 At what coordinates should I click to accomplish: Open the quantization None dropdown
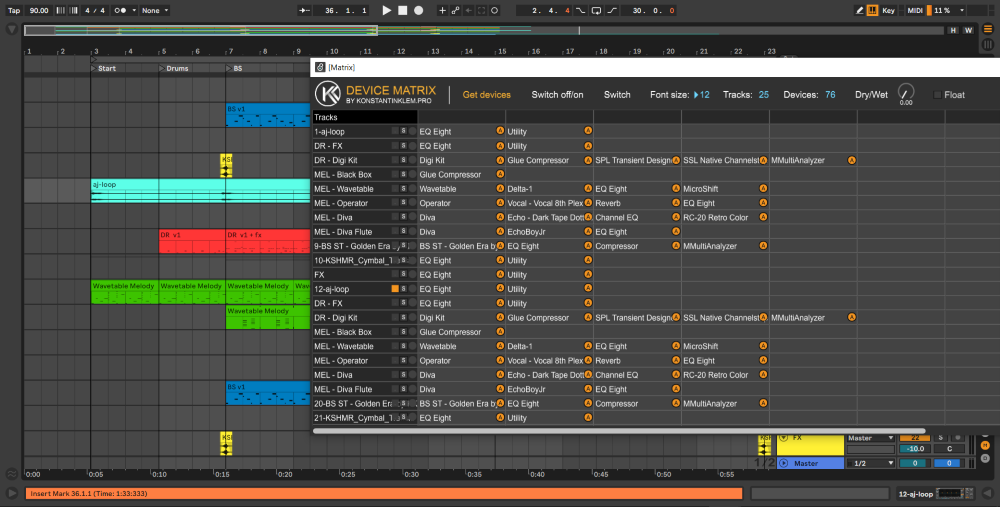point(154,10)
